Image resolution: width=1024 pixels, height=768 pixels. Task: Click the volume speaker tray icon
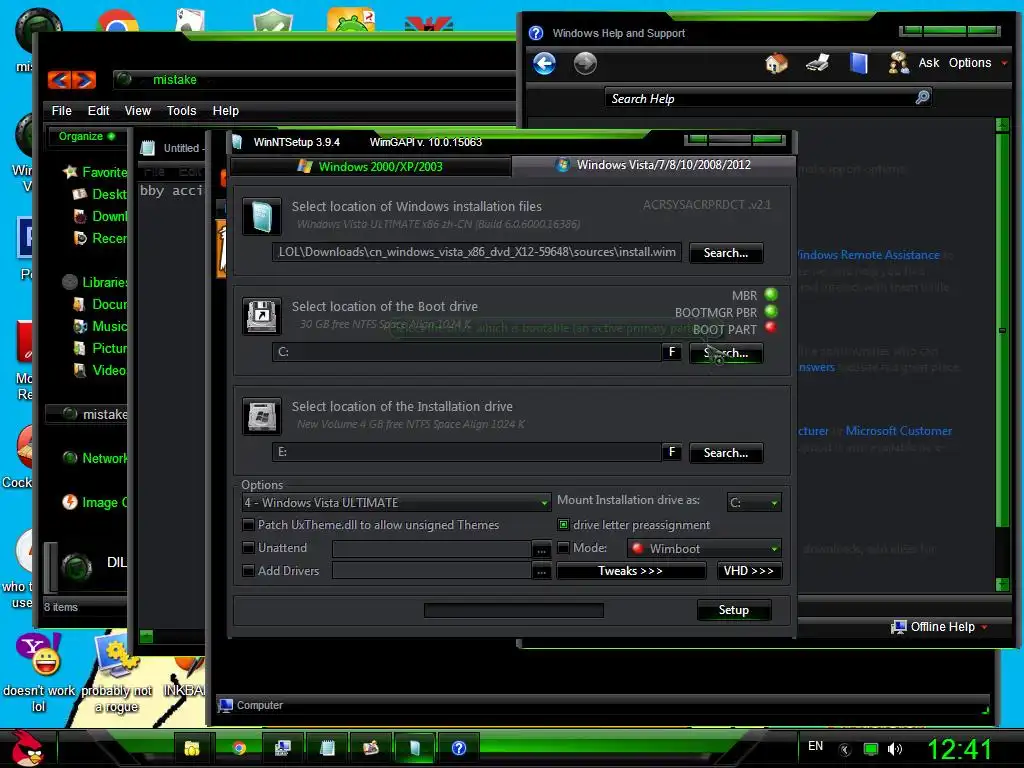(895, 749)
